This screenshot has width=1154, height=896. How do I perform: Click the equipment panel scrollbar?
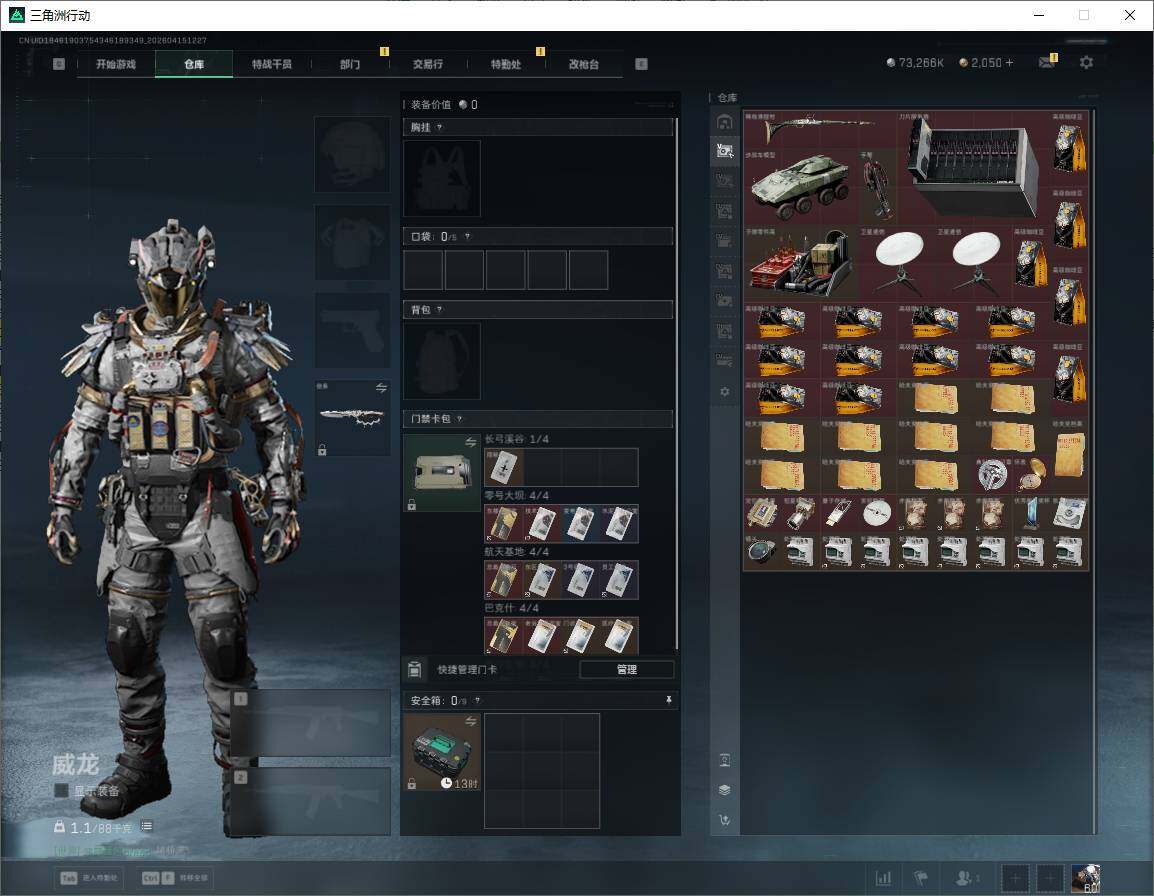point(676,383)
